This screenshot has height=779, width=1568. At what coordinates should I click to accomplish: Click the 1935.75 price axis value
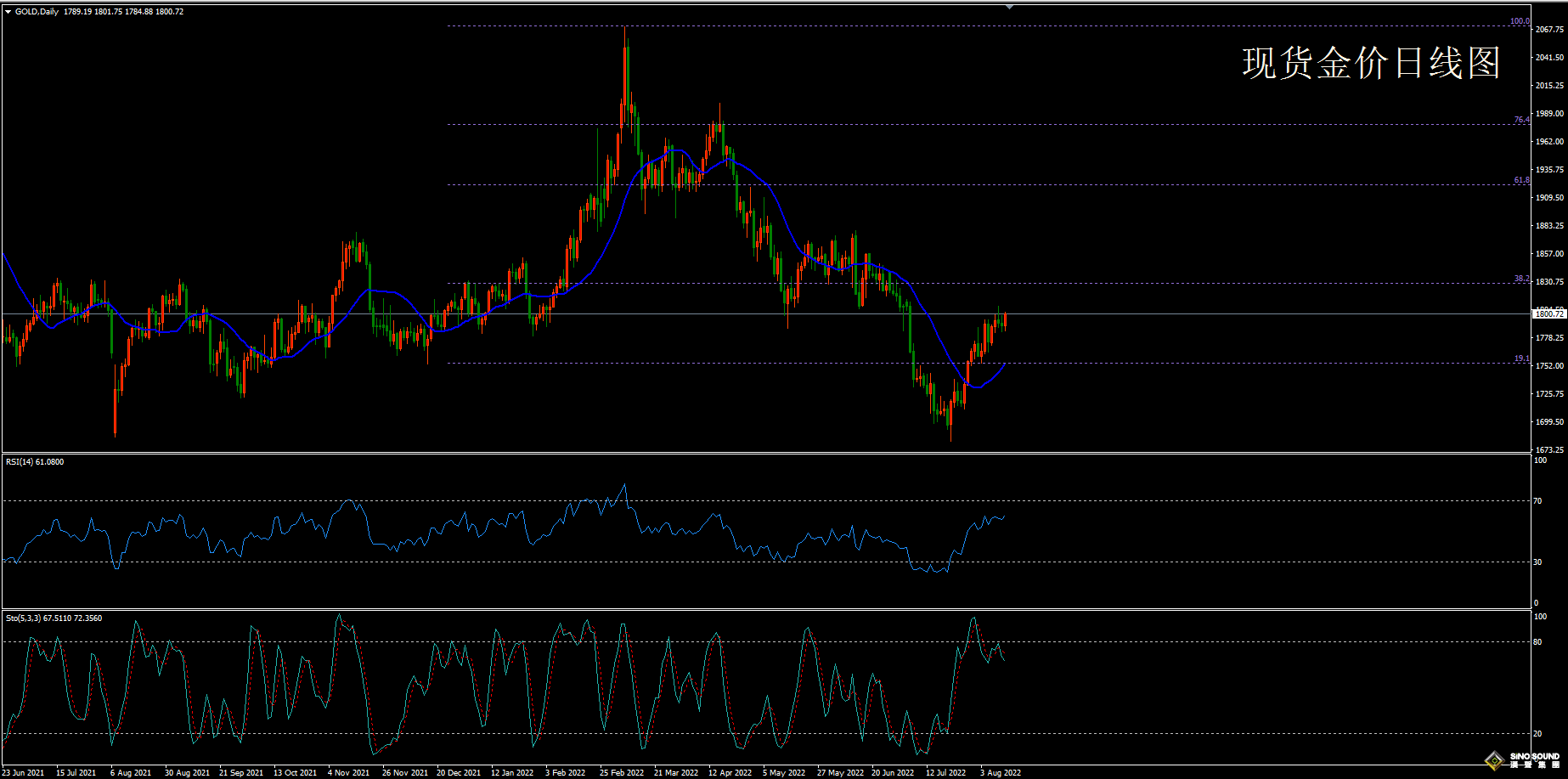(1550, 170)
